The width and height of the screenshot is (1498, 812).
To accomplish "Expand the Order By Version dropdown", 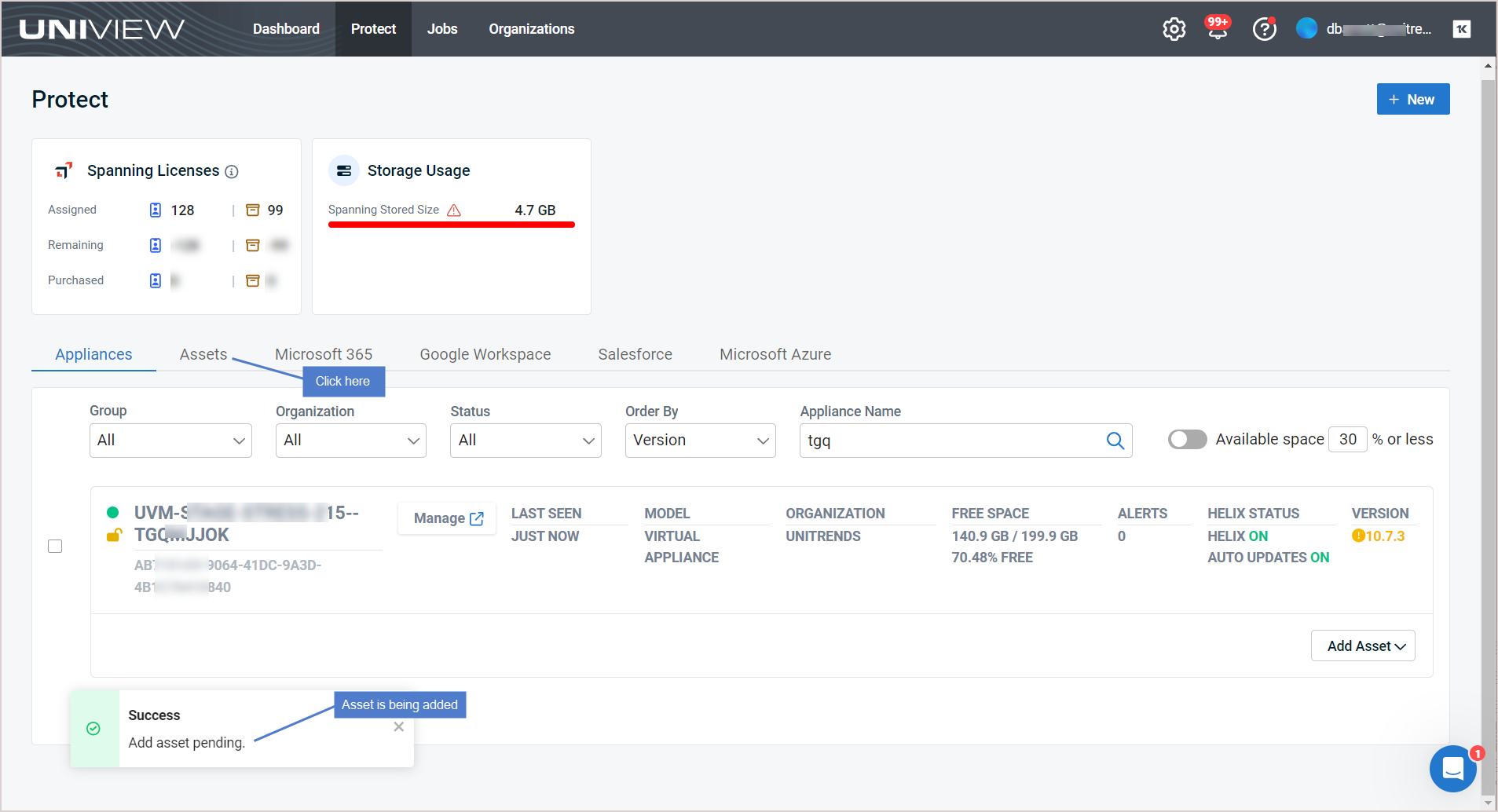I will [x=699, y=440].
